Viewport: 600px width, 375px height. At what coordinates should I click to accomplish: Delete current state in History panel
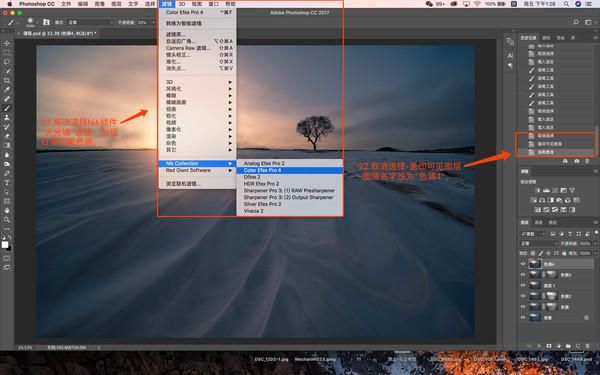coord(587,161)
